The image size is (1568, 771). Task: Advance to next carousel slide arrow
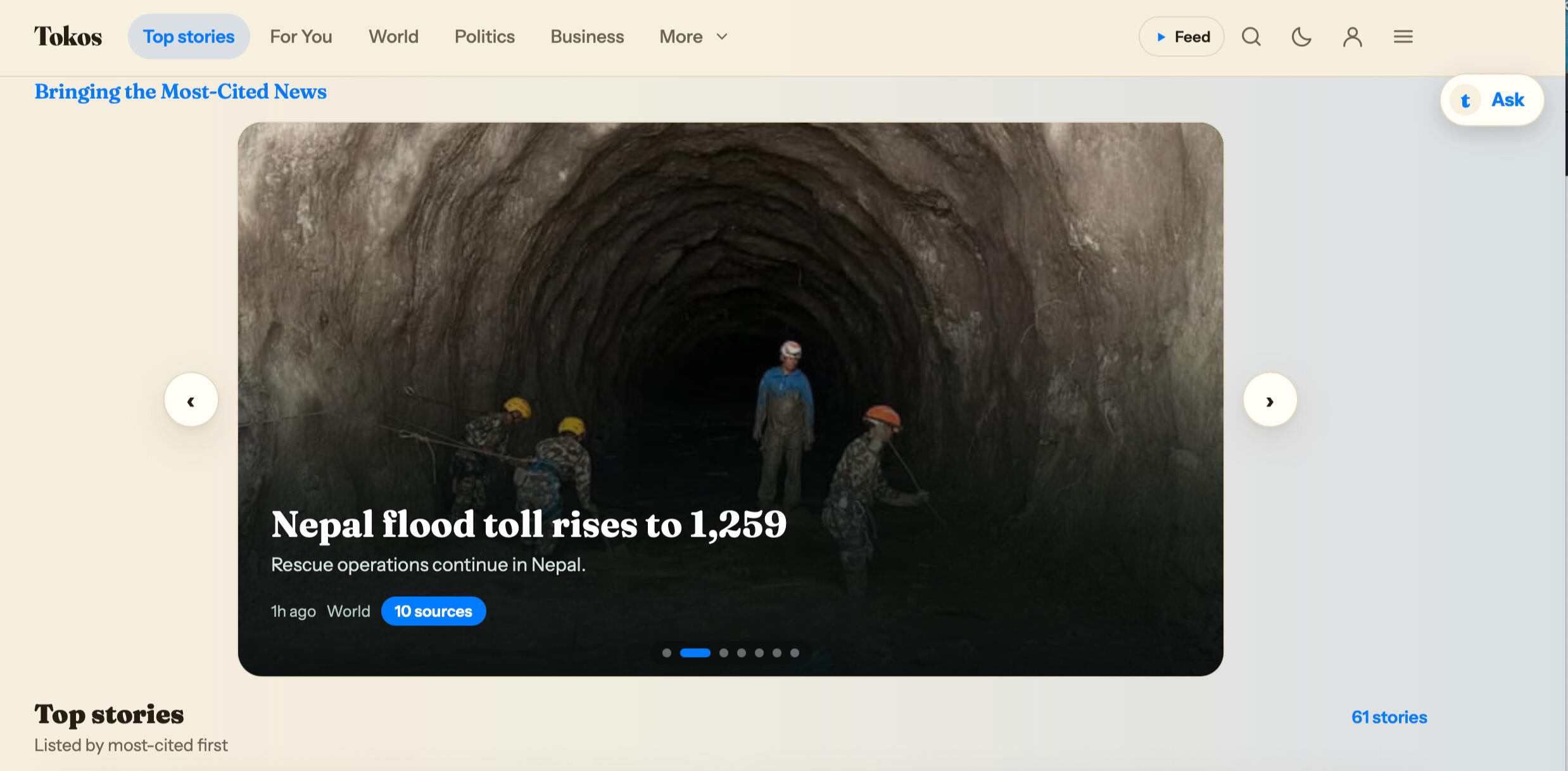coord(1270,400)
